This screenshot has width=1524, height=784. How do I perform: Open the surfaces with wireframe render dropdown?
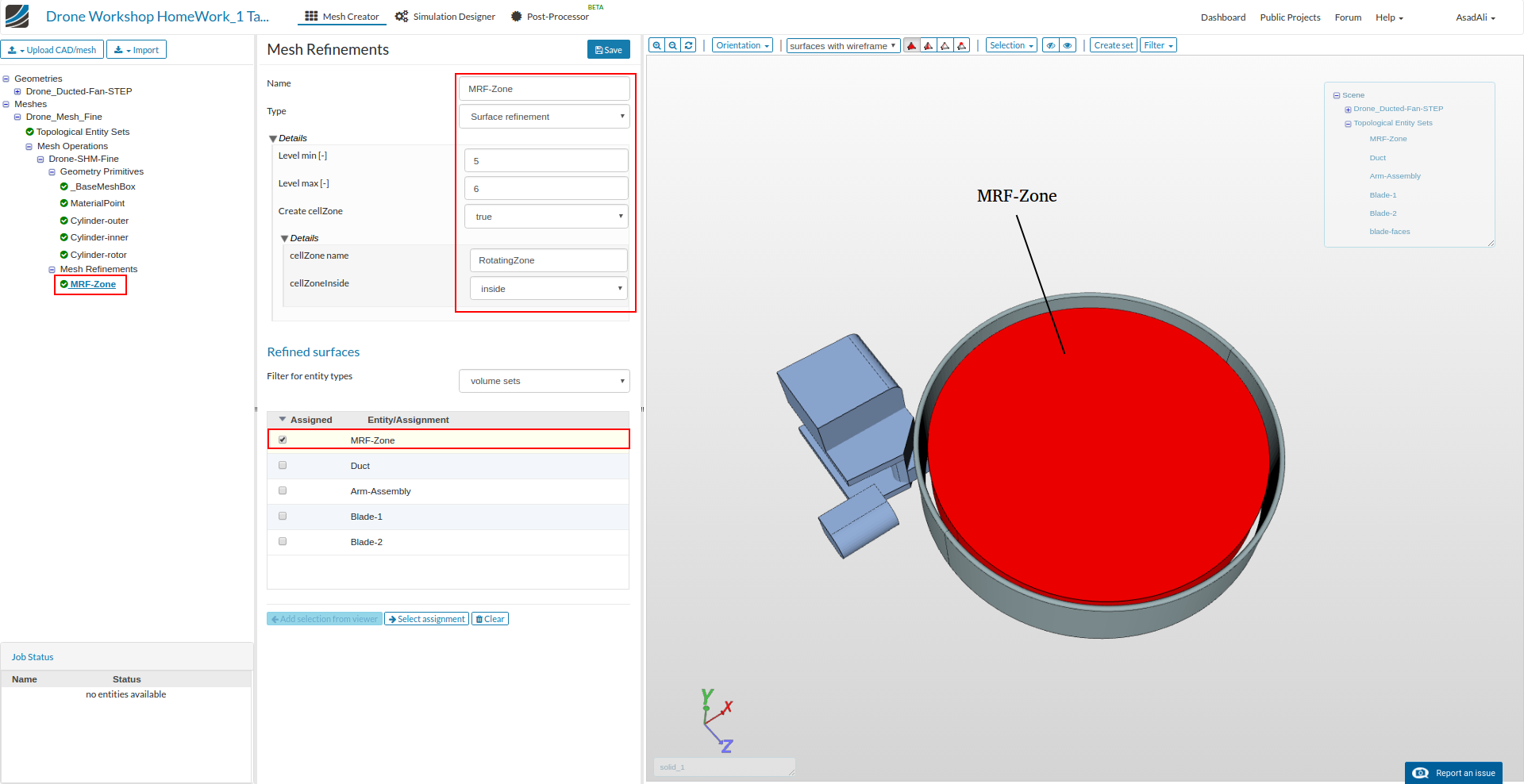tap(843, 46)
